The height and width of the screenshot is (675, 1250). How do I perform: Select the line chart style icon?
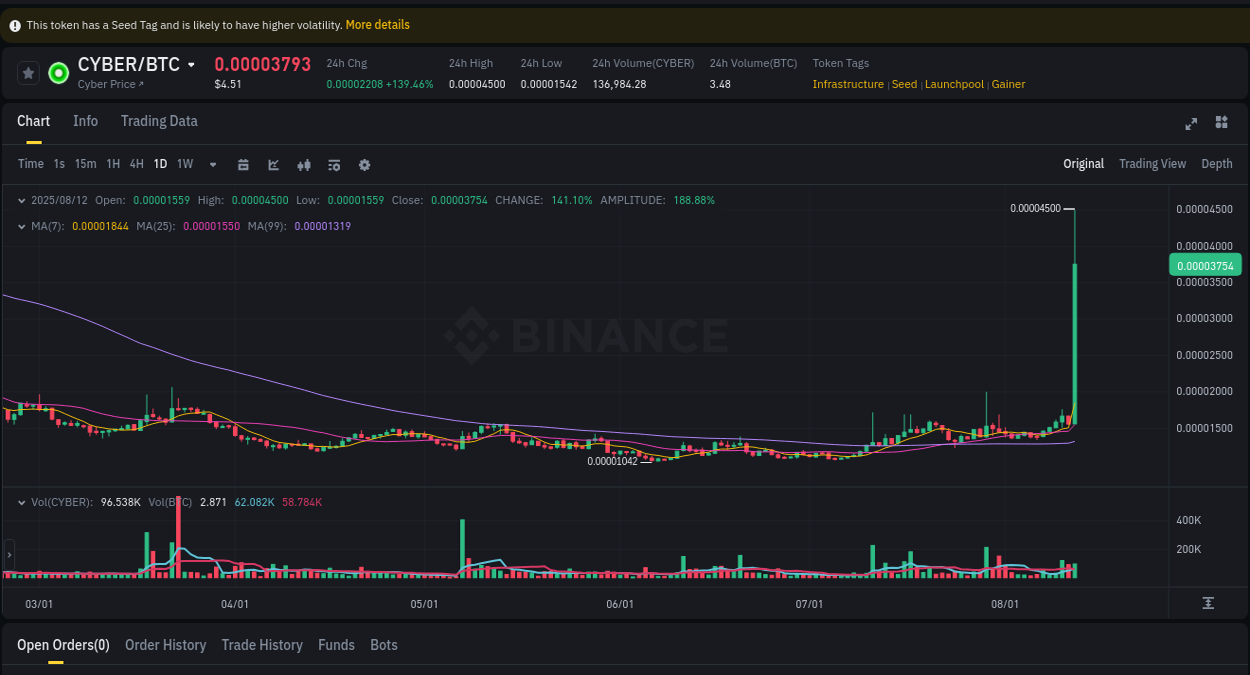[x=273, y=164]
